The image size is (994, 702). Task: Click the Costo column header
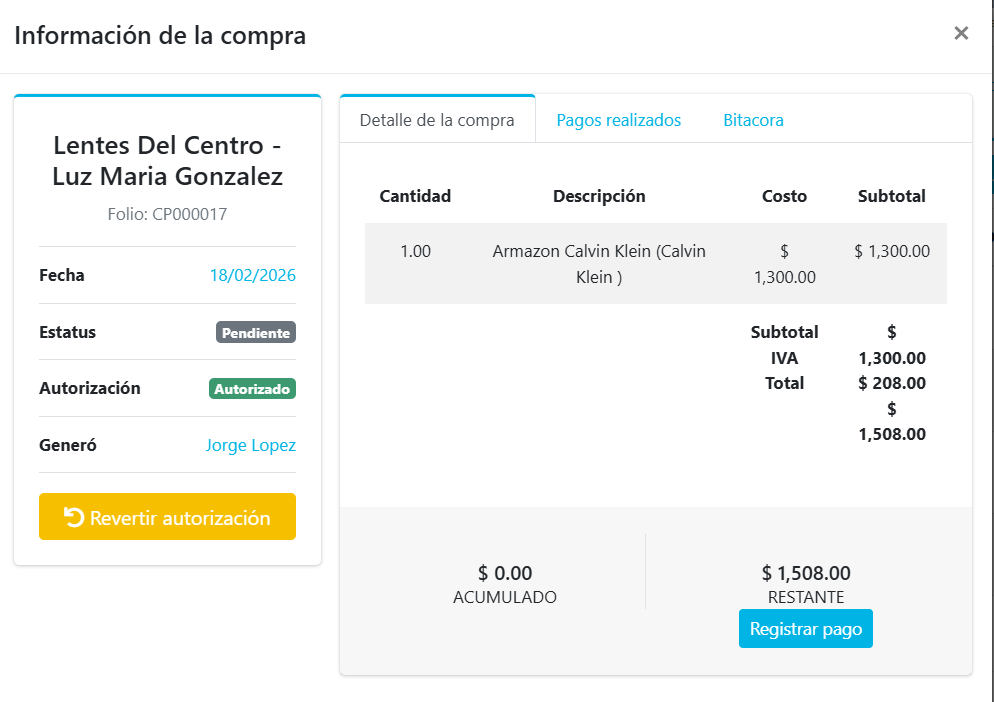784,196
